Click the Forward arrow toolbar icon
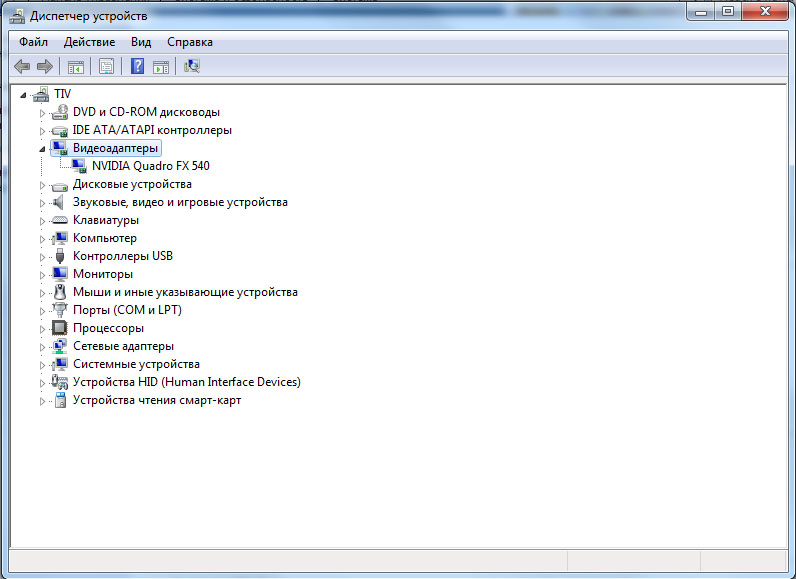The width and height of the screenshot is (796, 579). [x=45, y=66]
